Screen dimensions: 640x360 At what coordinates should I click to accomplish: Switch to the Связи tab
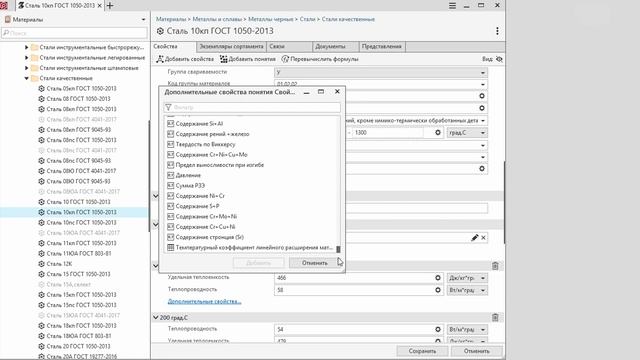coord(289,47)
